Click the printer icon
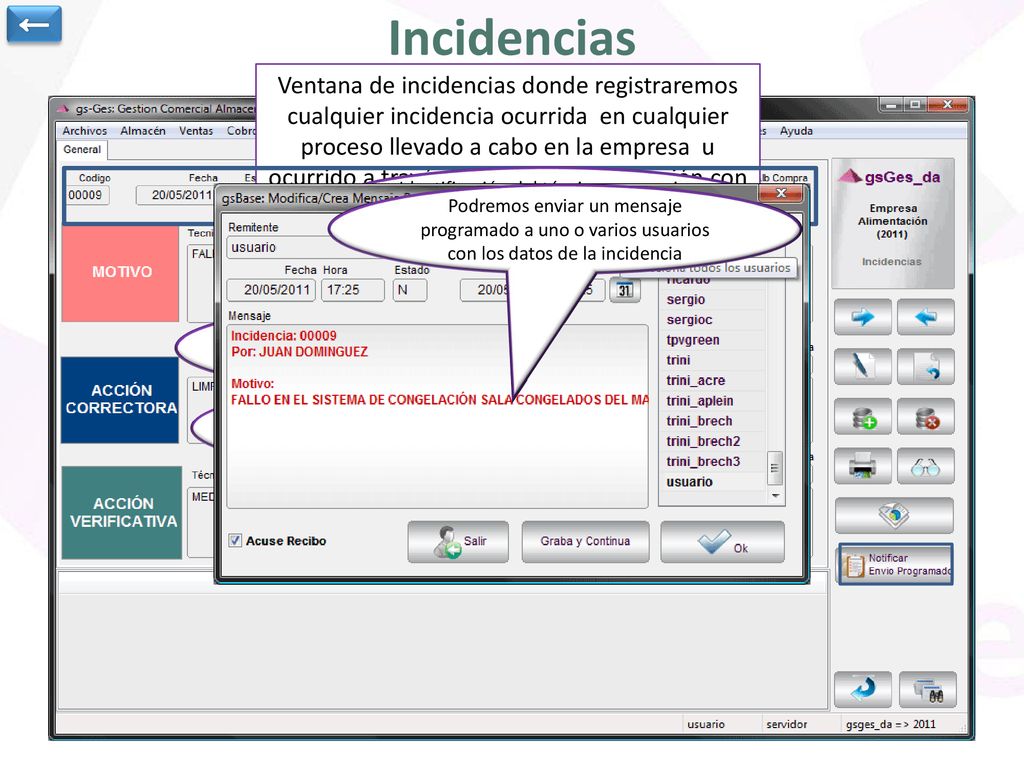 863,466
